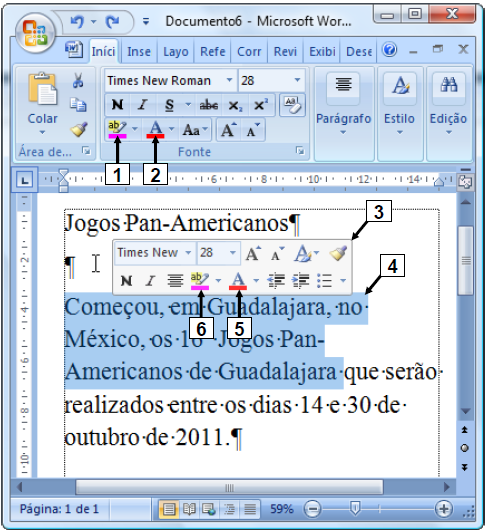Zoom out with minus button
The width and height of the screenshot is (486, 530).
pyautogui.click(x=312, y=509)
